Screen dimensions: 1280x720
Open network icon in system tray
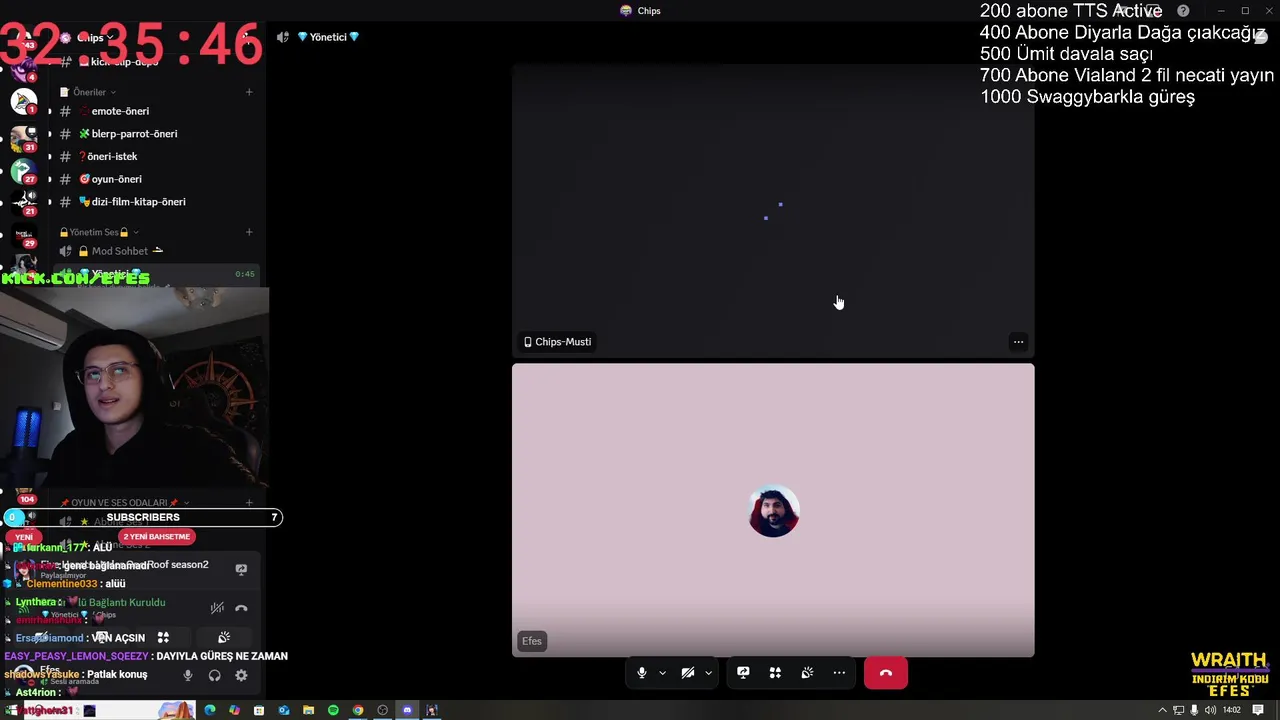1178,711
